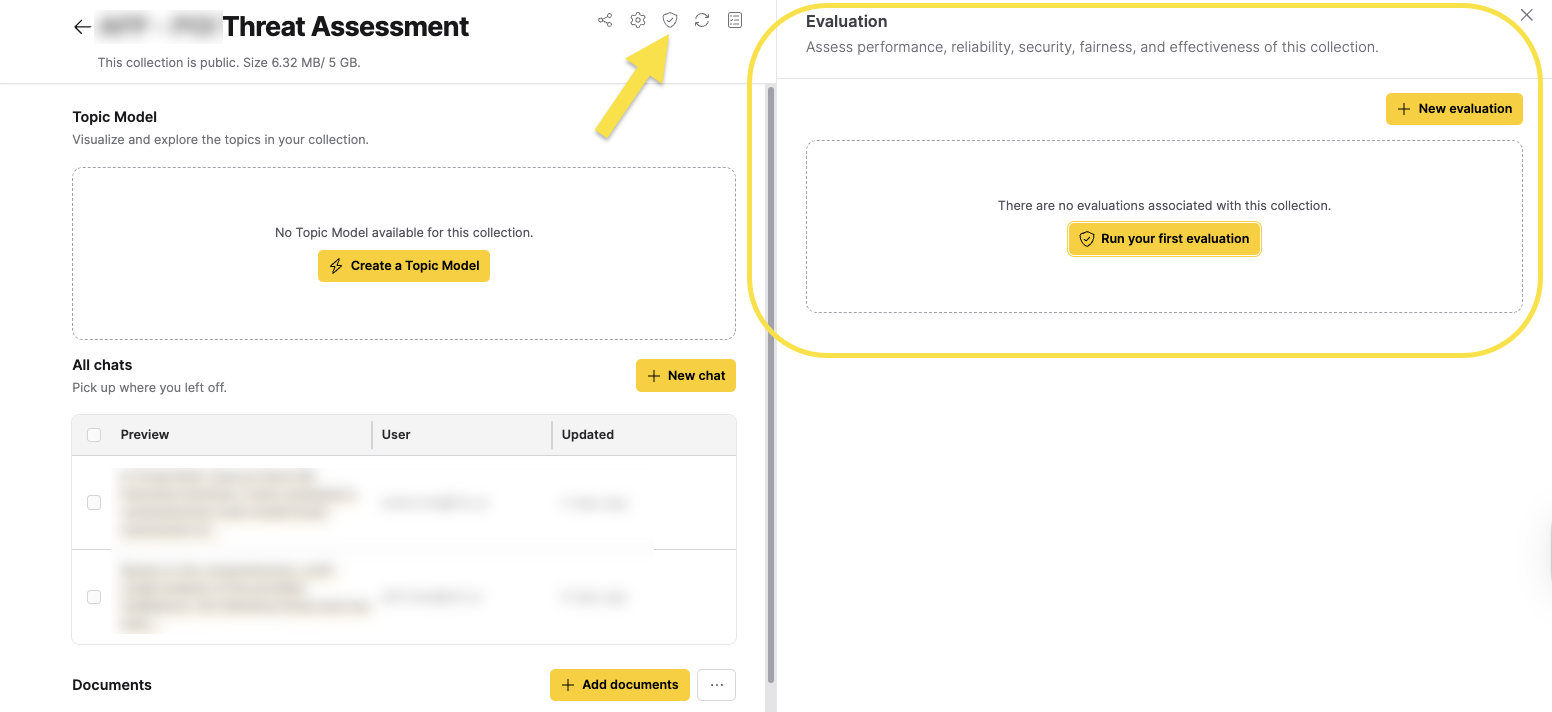Select the second chat row checkbox
This screenshot has width=1552, height=712.
click(93, 596)
